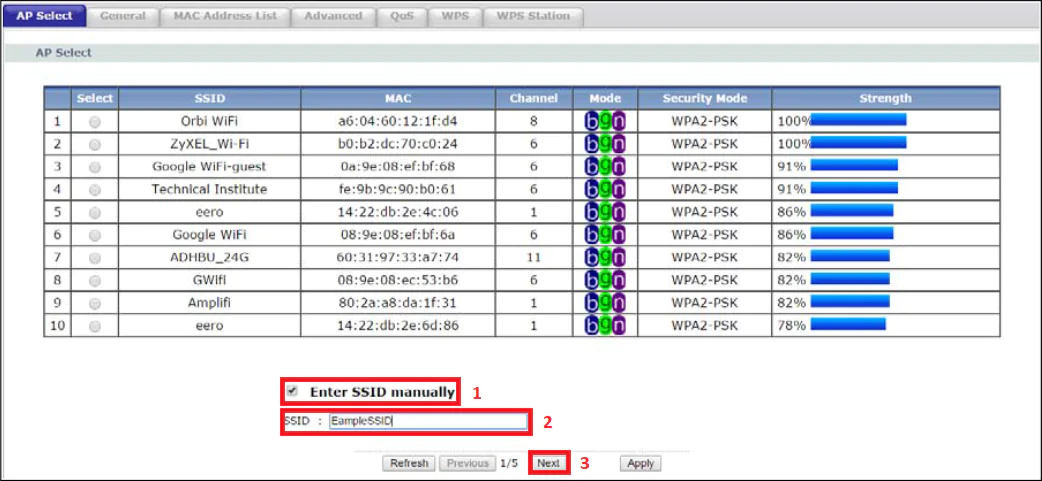Click the Mode column header
Screen dimensions: 1042x481
[605, 98]
